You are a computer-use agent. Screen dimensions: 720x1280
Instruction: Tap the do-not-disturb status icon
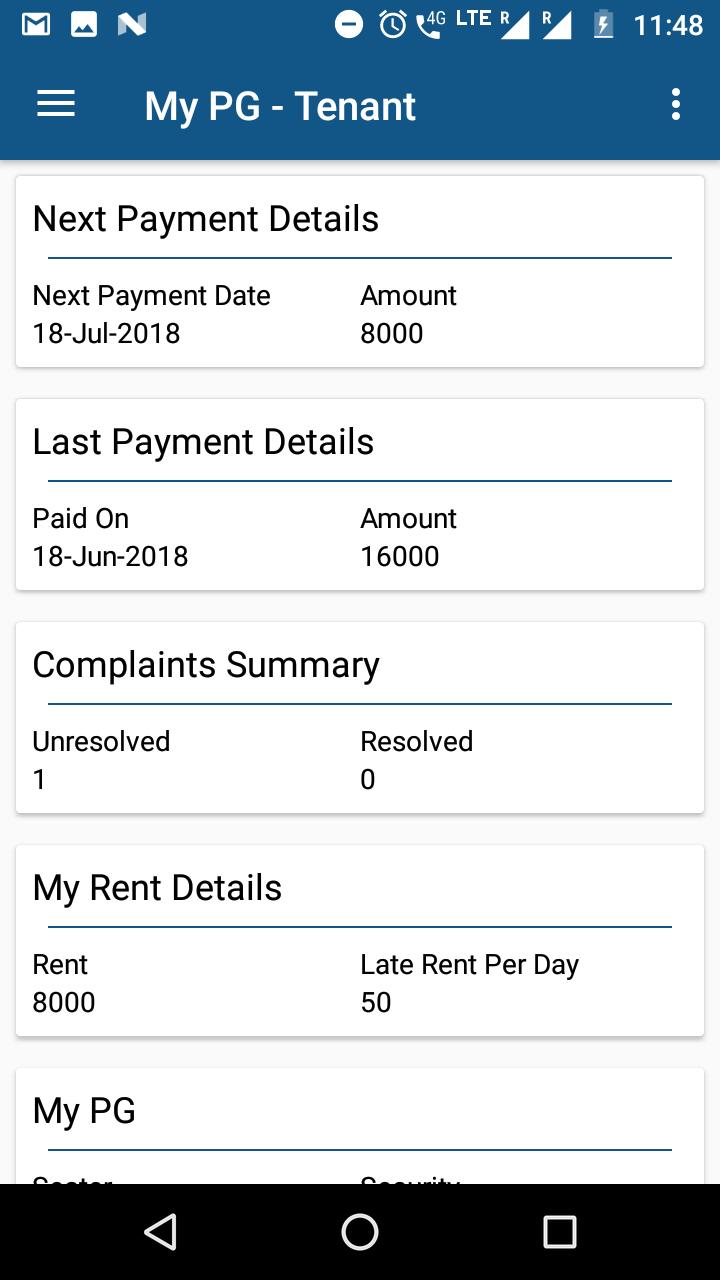coord(349,25)
